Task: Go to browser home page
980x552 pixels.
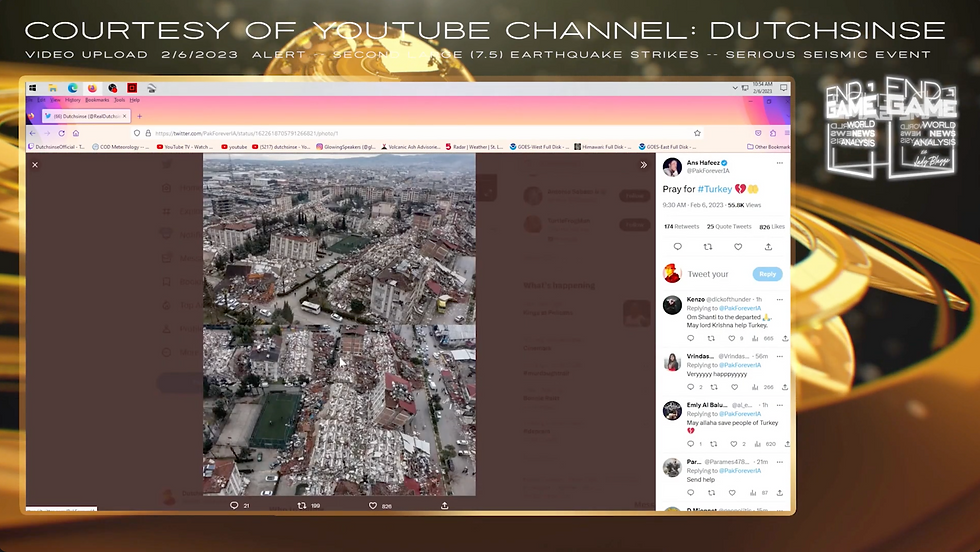Action: (x=76, y=133)
